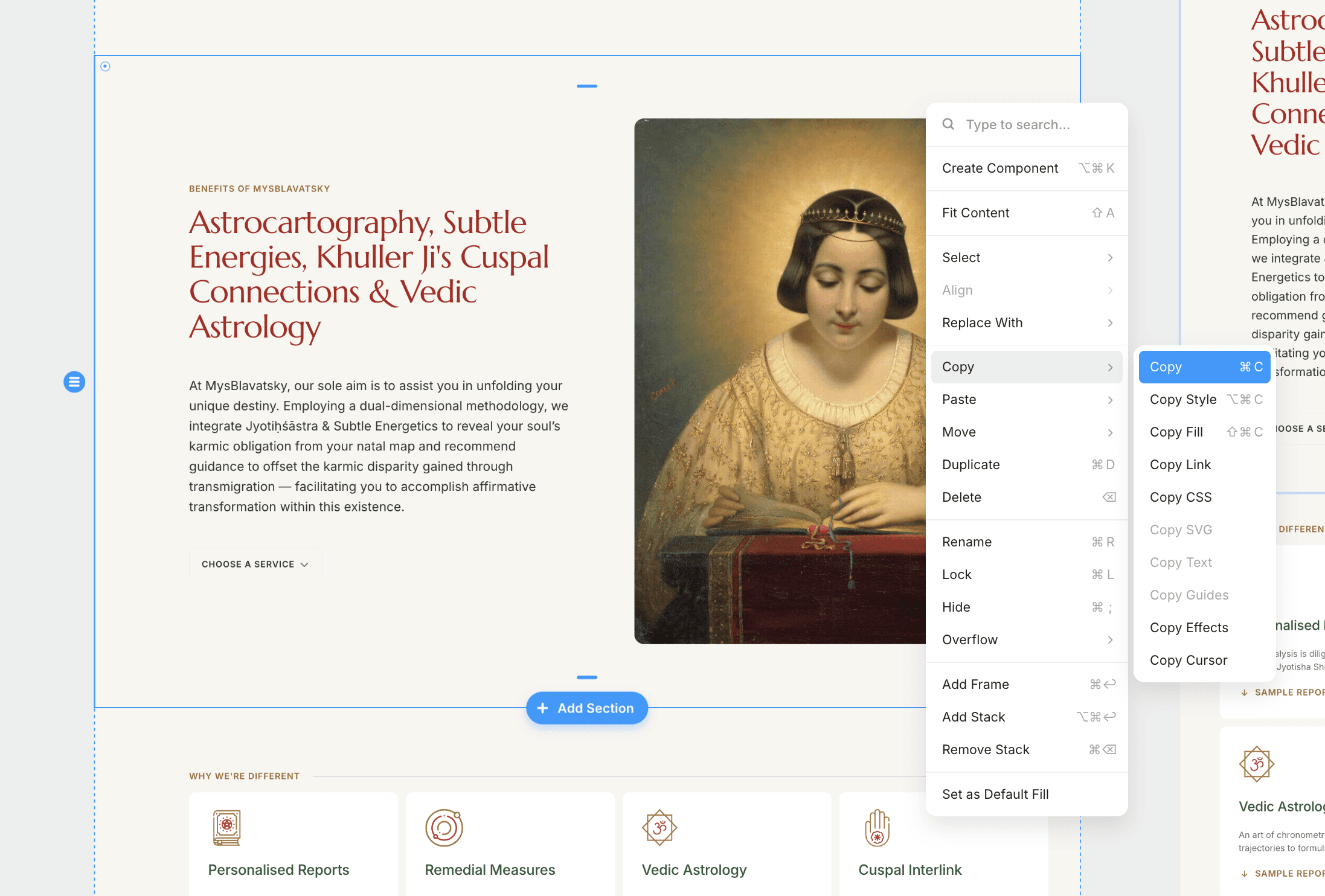The image size is (1325, 896).
Task: Click the portrait painting image
Action: 780,381
